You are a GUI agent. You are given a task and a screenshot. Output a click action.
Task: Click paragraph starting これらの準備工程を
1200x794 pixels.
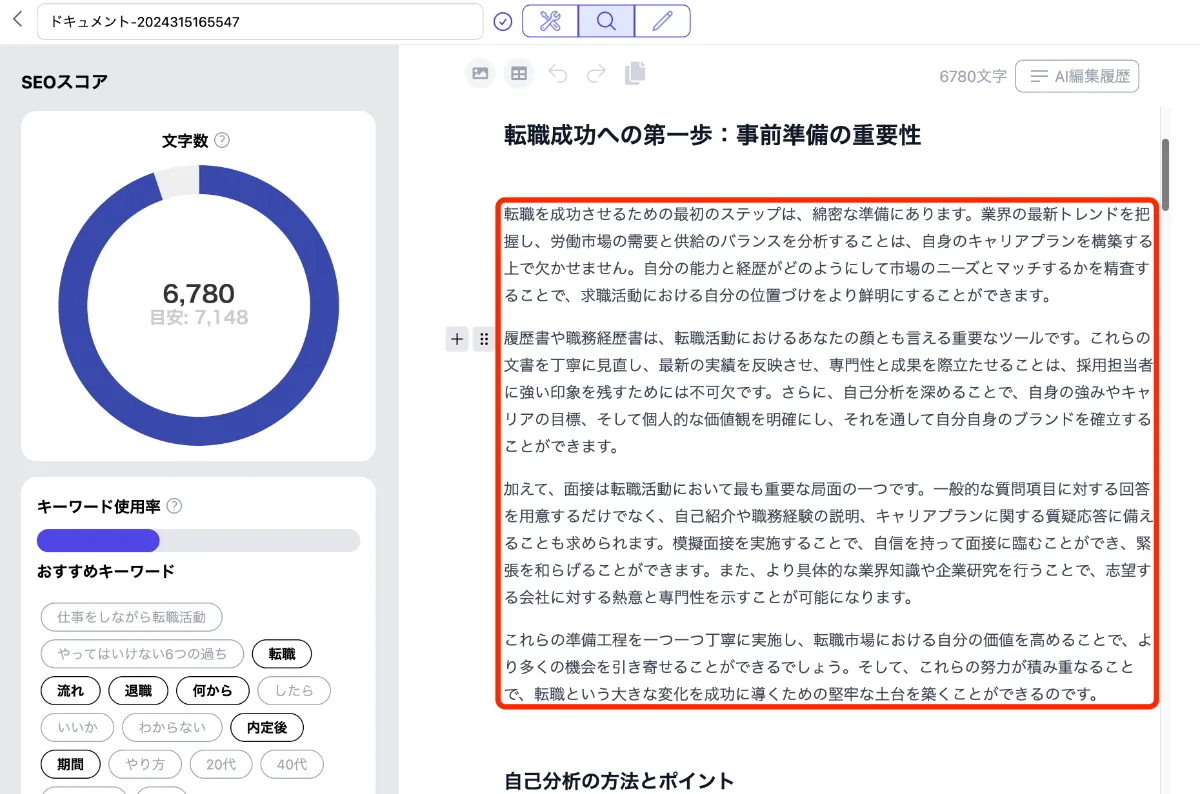pyautogui.click(x=827, y=666)
